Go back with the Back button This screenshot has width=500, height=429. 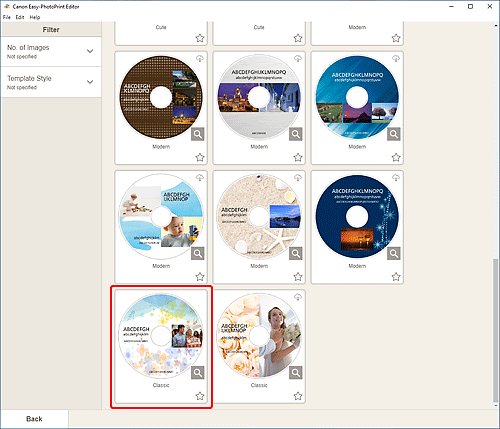click(x=34, y=419)
